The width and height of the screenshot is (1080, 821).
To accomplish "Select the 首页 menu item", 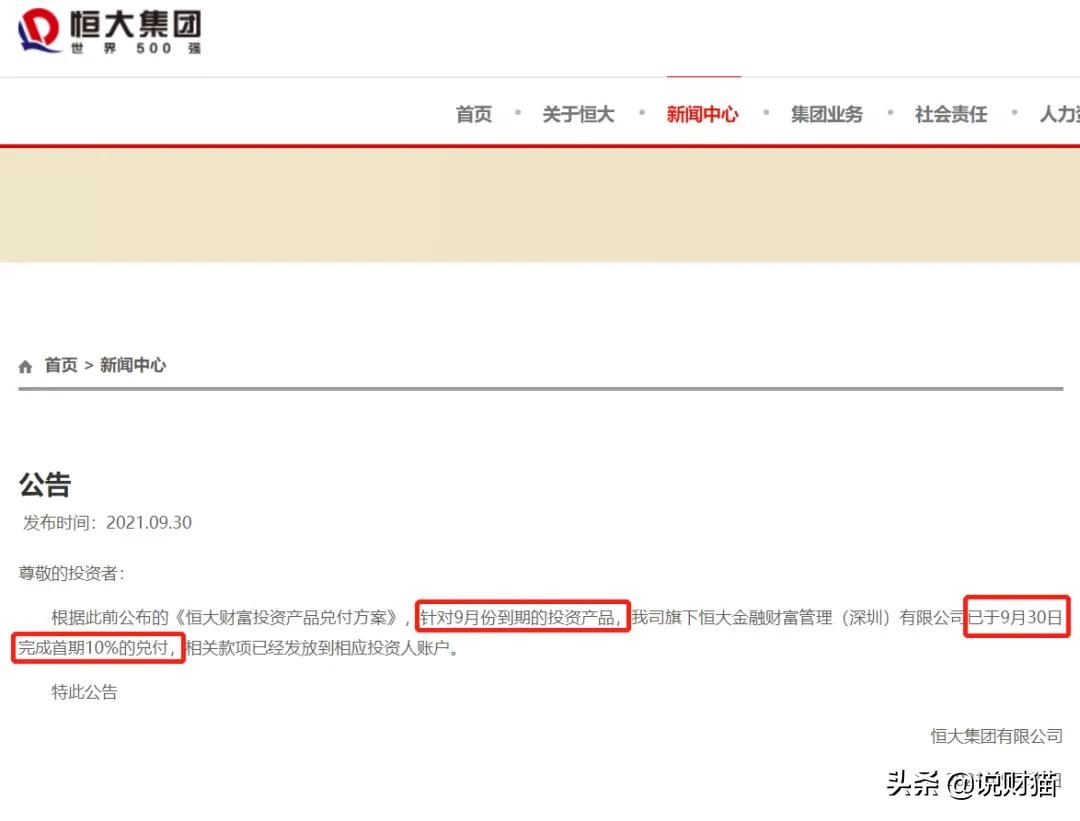I will point(473,114).
